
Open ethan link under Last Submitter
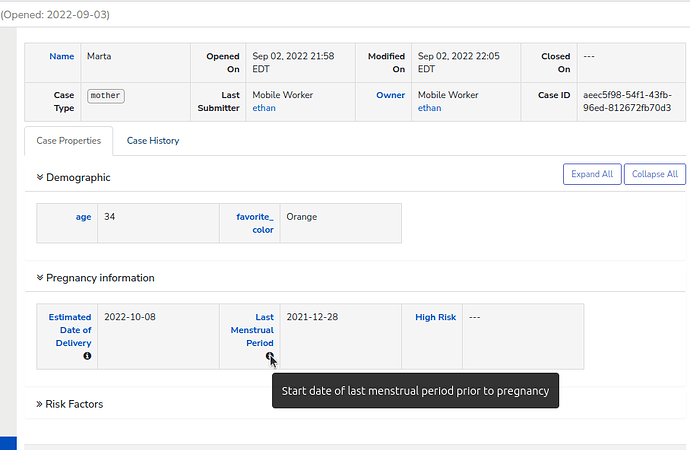tap(263, 108)
